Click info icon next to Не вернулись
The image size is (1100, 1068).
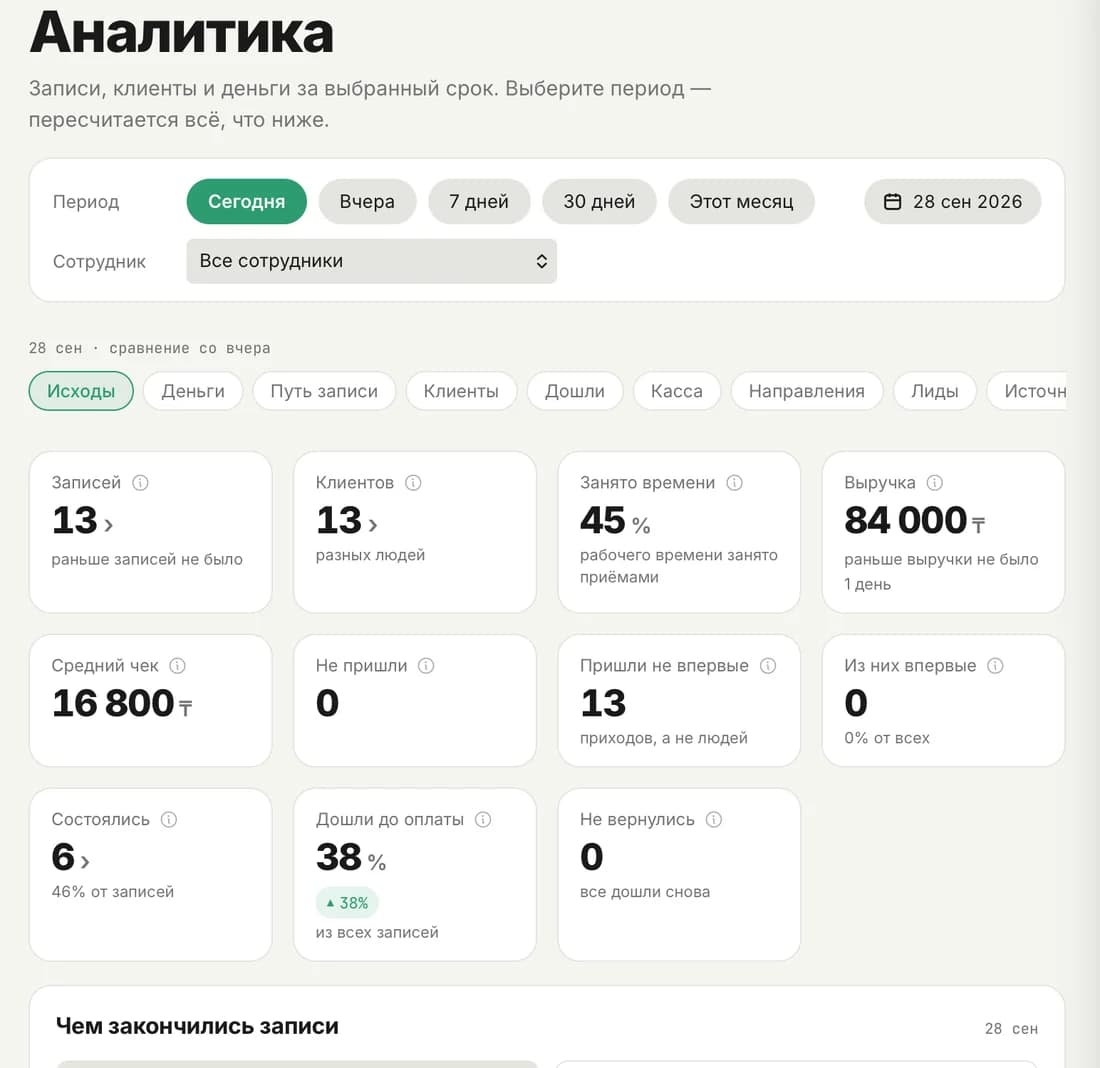713,820
